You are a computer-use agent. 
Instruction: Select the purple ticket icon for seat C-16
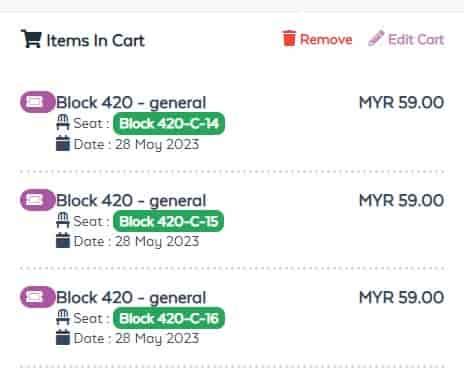pyautogui.click(x=37, y=297)
